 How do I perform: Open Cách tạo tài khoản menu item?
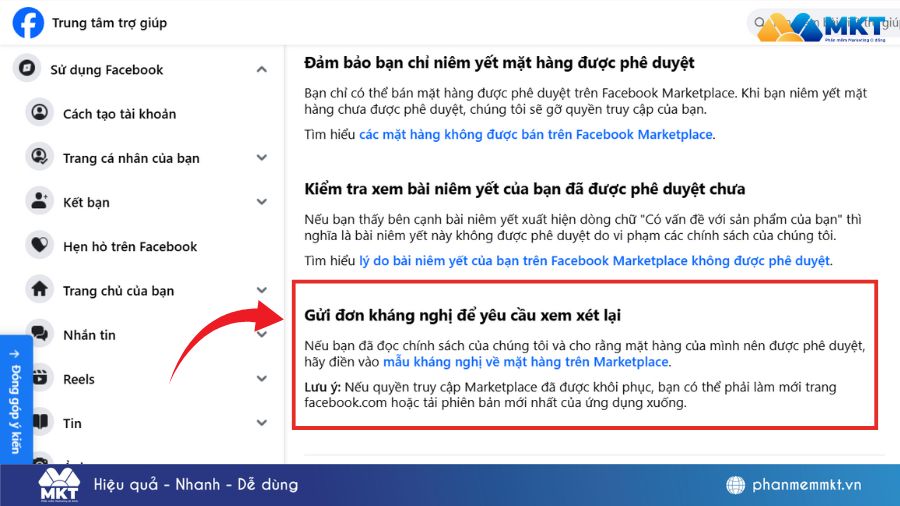click(x=119, y=114)
